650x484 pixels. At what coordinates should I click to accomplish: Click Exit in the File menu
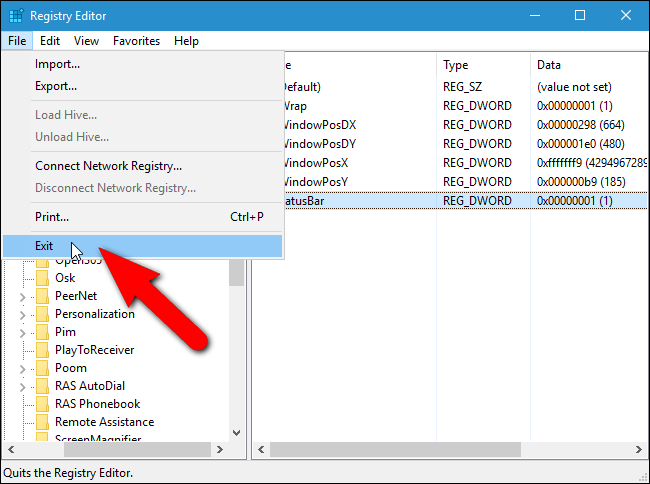pyautogui.click(x=142, y=246)
